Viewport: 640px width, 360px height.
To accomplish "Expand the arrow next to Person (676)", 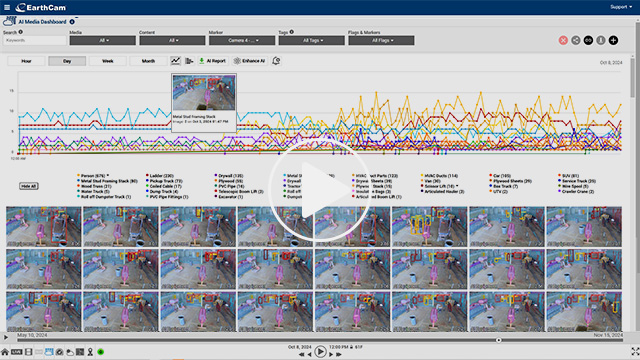I will click(x=108, y=175).
